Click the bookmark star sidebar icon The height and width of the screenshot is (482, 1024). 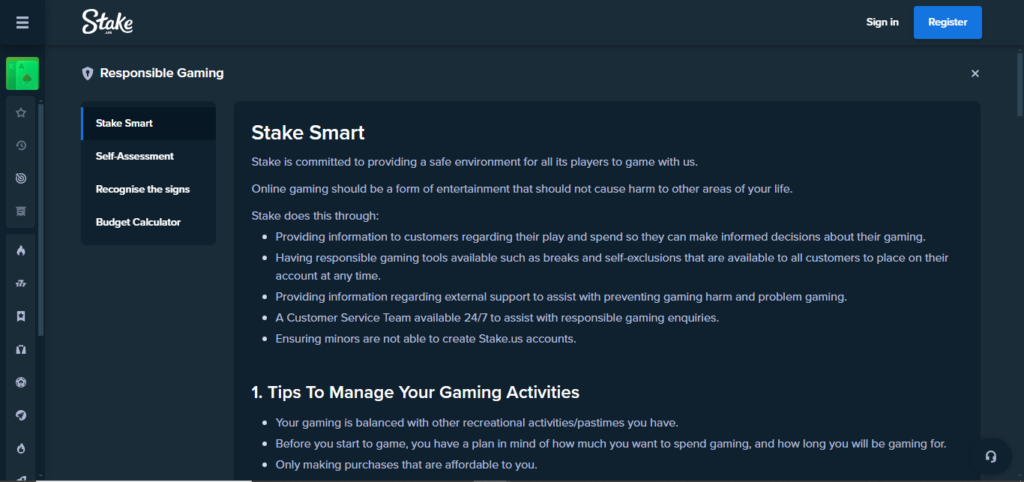pos(21,316)
